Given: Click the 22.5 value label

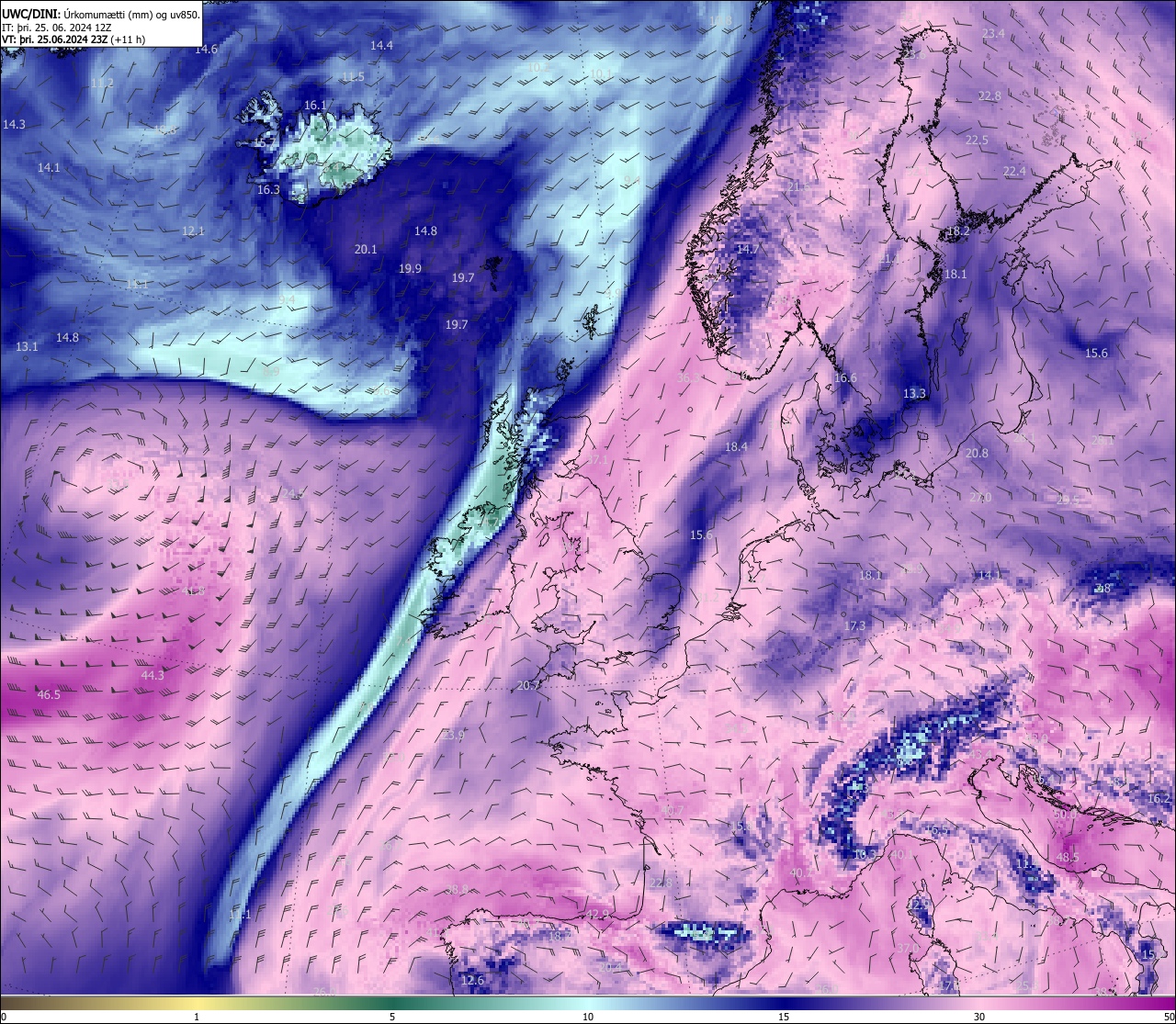Looking at the screenshot, I should [x=977, y=141].
